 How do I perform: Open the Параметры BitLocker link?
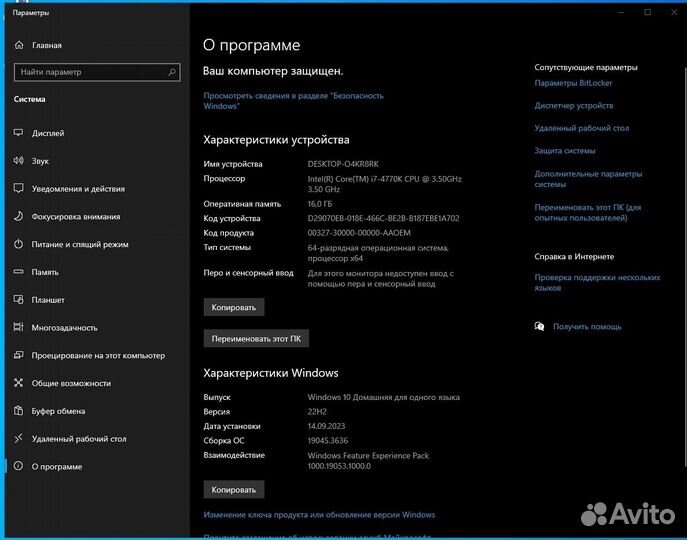pyautogui.click(x=573, y=83)
